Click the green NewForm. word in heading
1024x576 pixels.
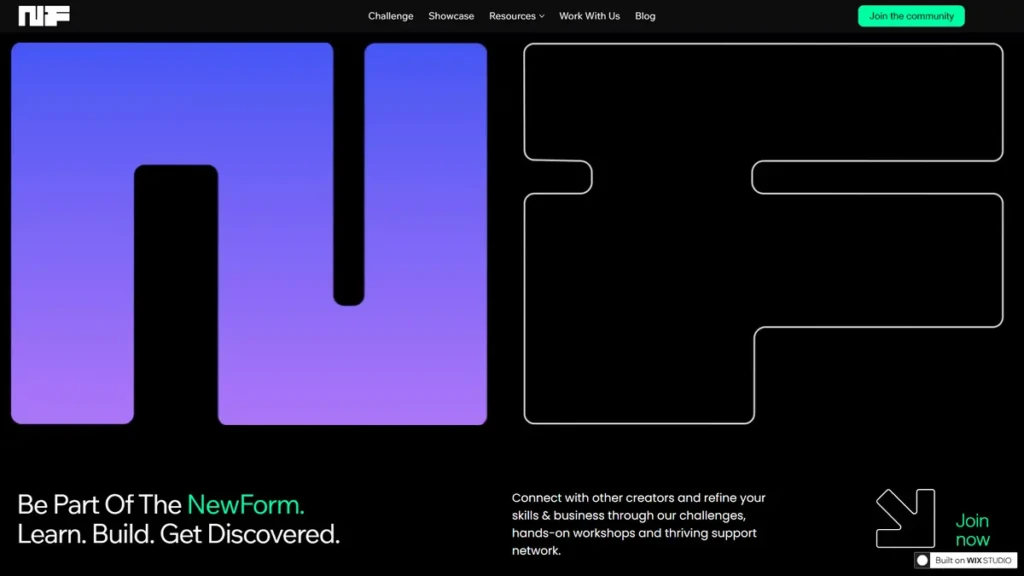pos(245,504)
